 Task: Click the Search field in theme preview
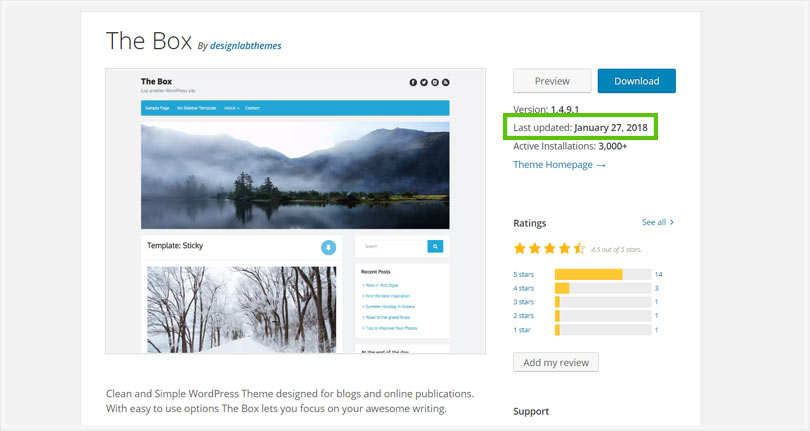394,247
